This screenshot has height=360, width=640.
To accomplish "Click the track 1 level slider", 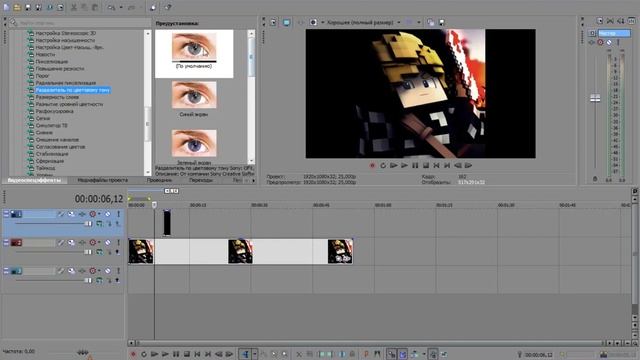I will point(88,223).
